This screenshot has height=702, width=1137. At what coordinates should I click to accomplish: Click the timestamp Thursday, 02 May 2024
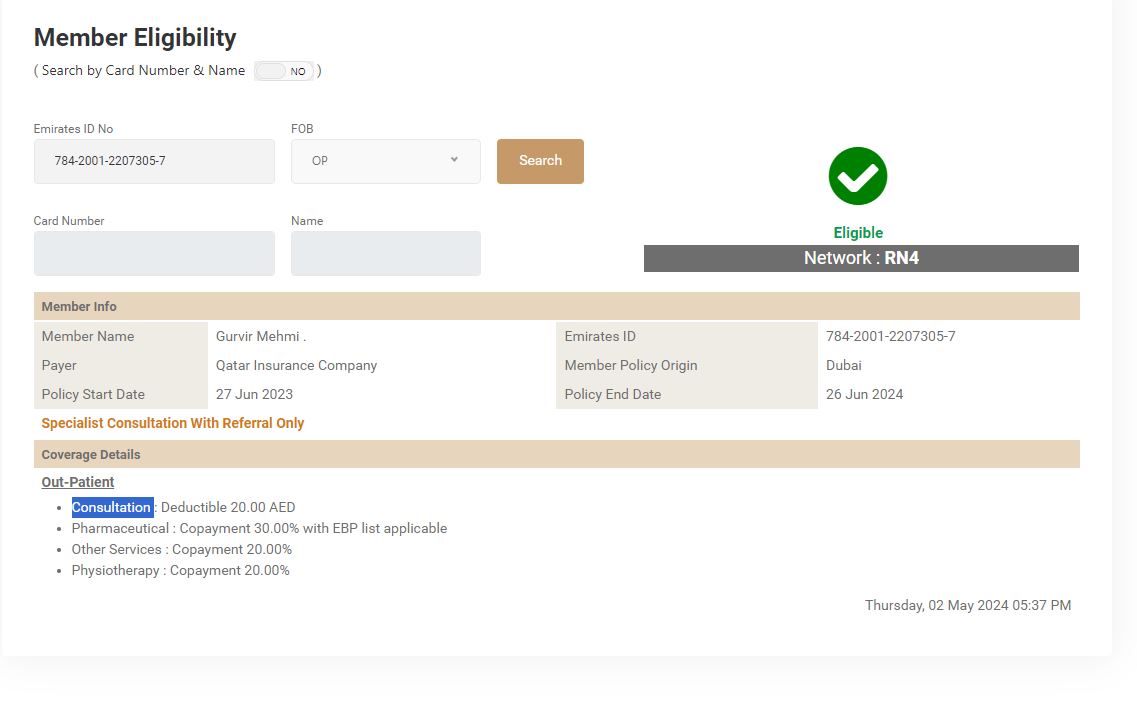pyautogui.click(x=968, y=606)
